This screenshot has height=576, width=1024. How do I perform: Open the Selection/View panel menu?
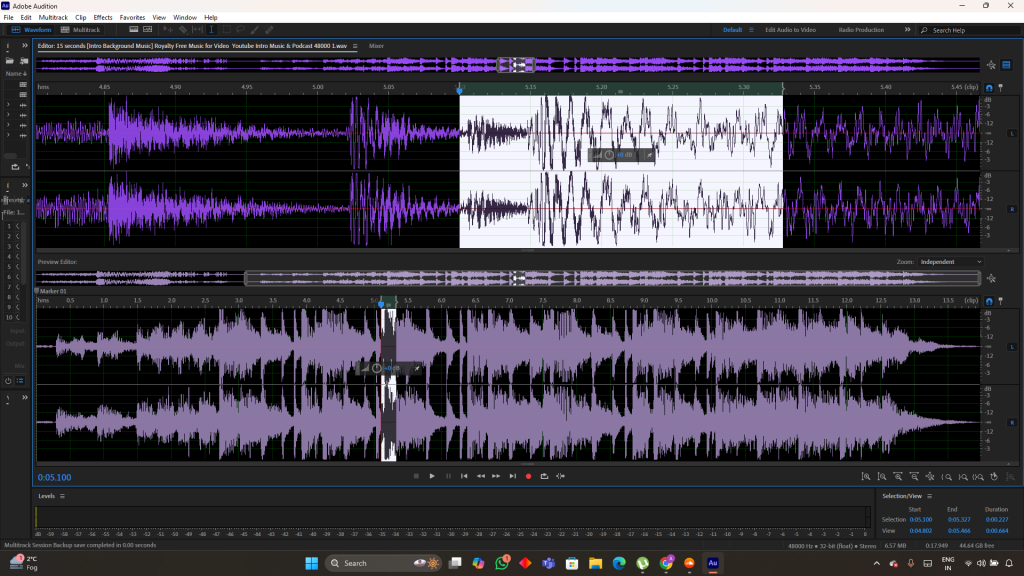coord(929,496)
